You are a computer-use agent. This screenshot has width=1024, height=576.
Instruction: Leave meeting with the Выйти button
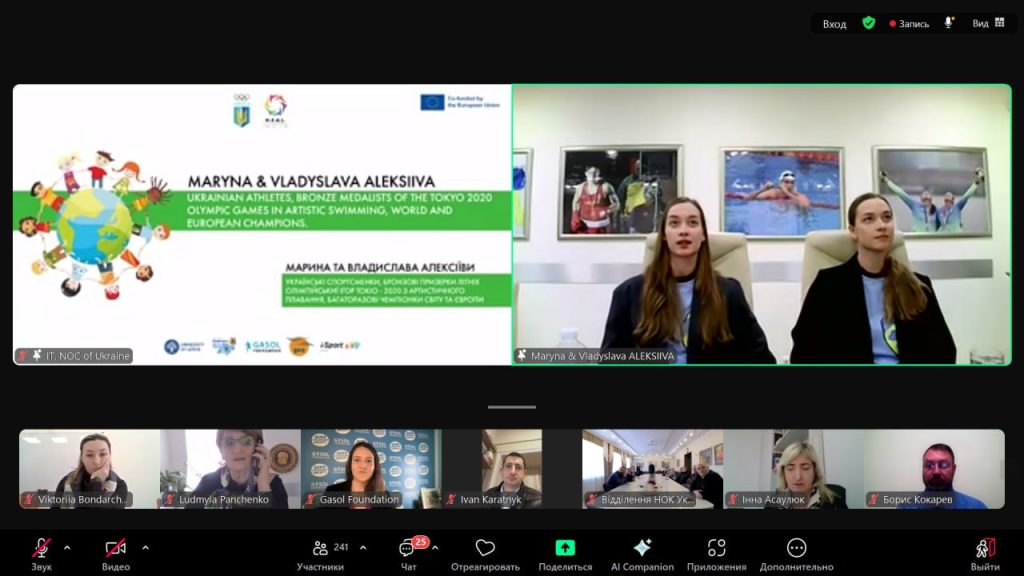[985, 554]
